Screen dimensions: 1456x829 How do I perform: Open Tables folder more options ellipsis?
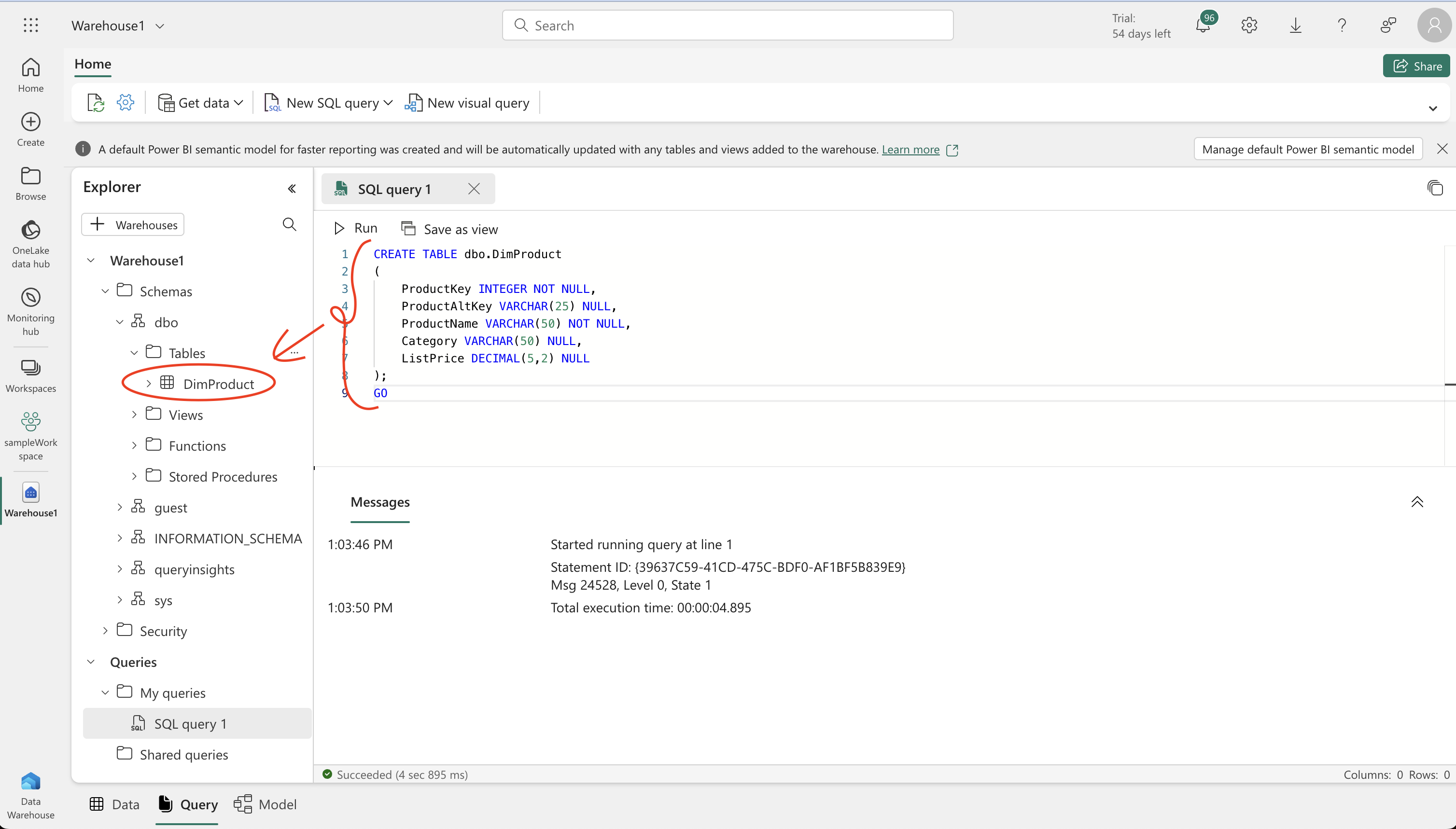(294, 352)
